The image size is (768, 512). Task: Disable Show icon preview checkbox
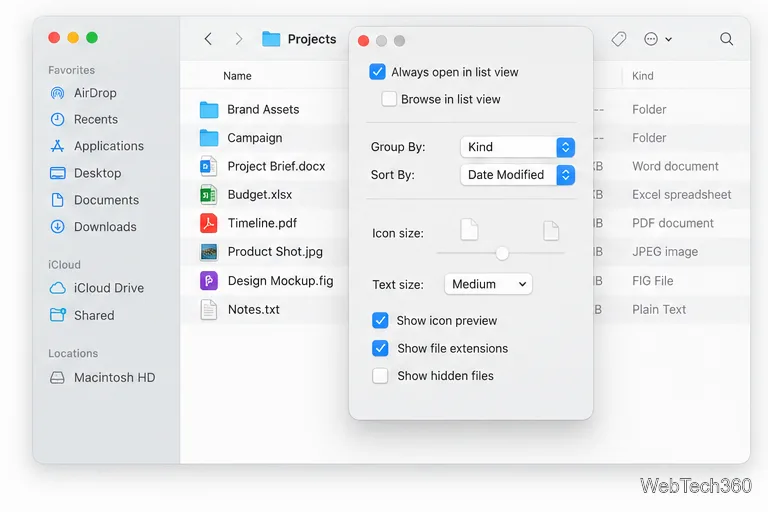[380, 320]
